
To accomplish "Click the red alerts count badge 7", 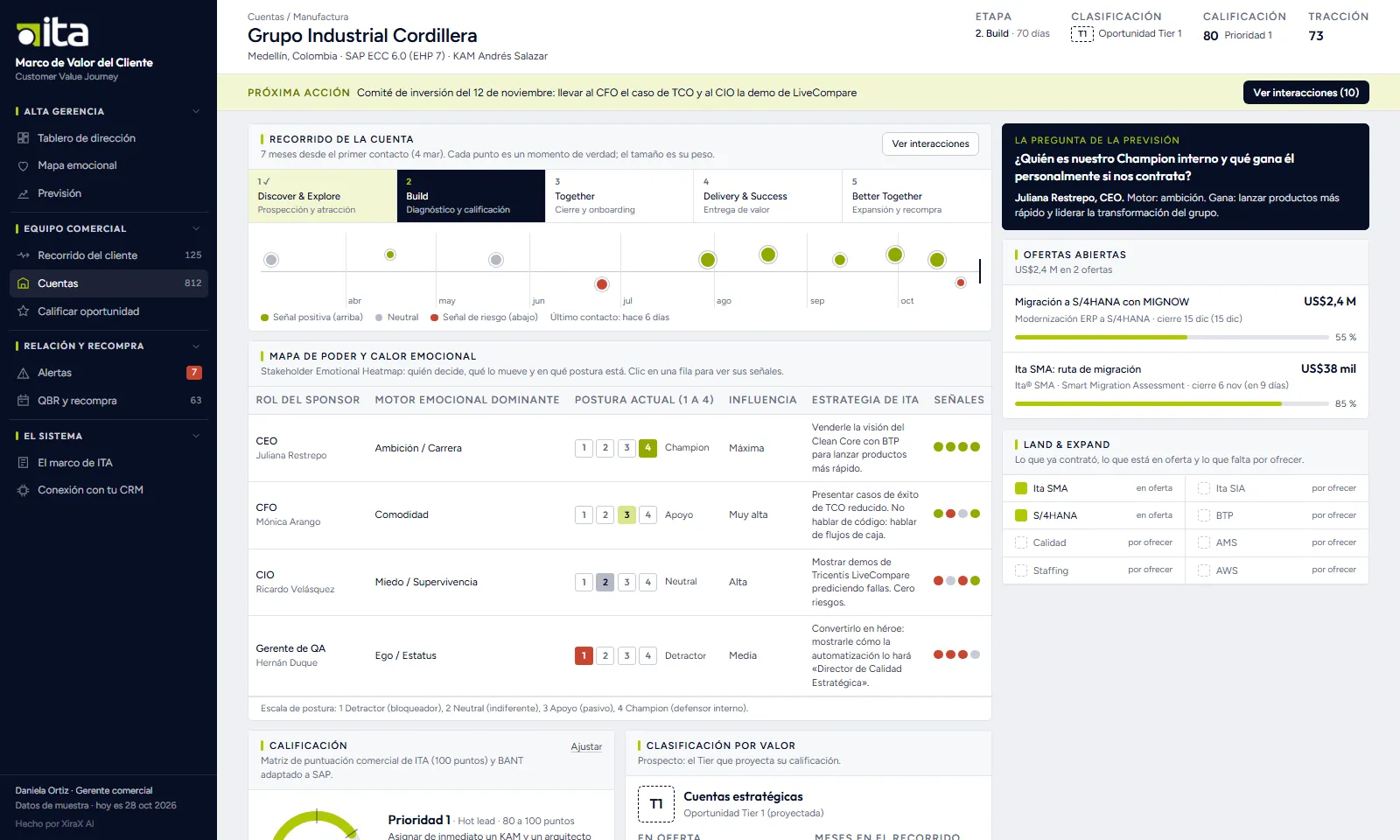I will (194, 373).
